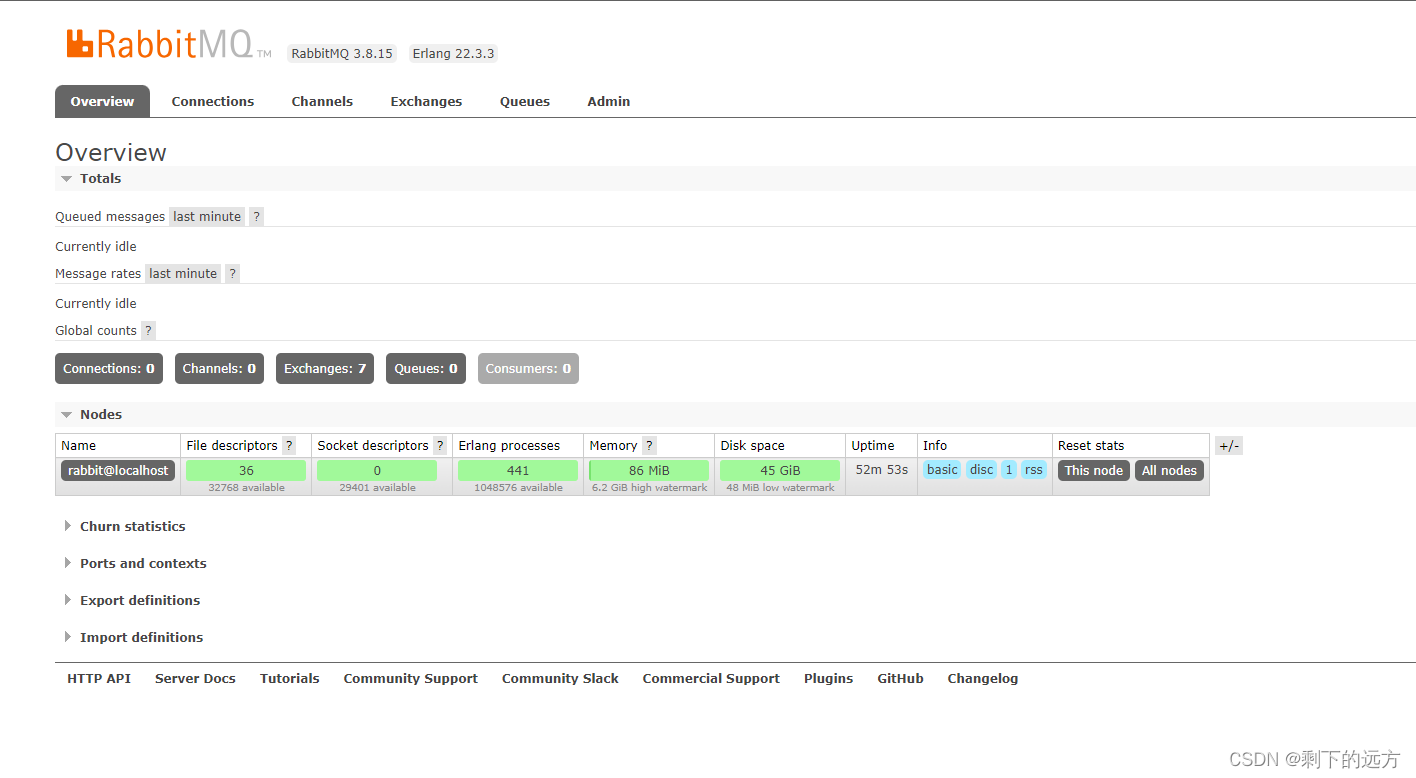Click the Uptime column header
Viewport: 1416px width, 778px height.
click(873, 445)
